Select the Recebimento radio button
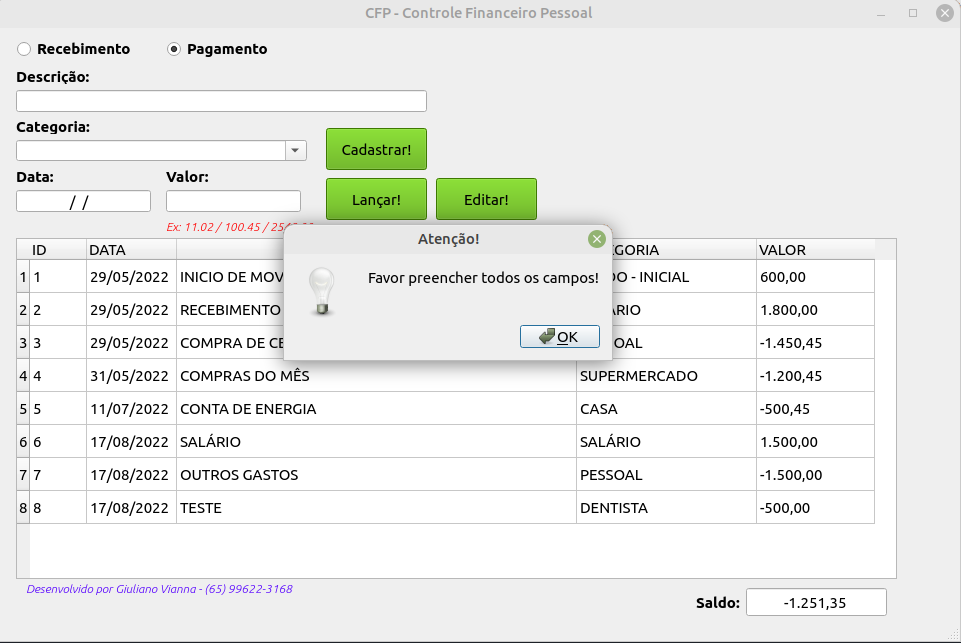Viewport: 961px width, 643px height. pyautogui.click(x=23, y=48)
